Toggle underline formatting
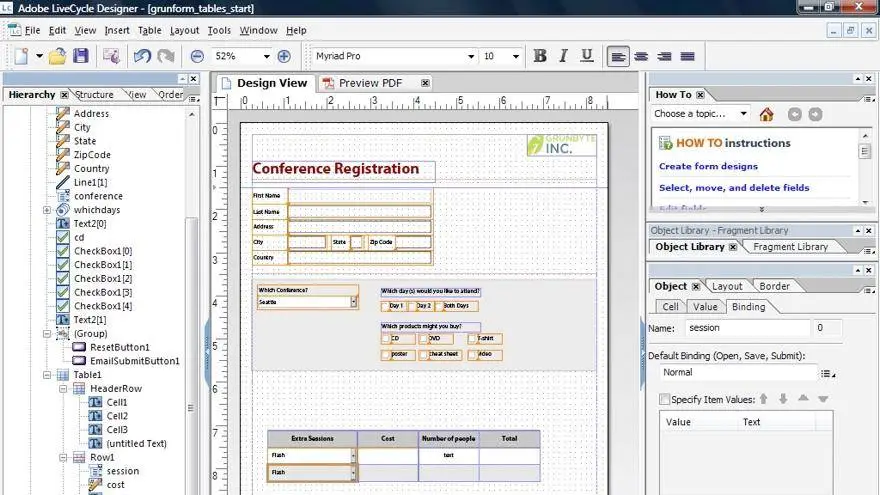 587,56
